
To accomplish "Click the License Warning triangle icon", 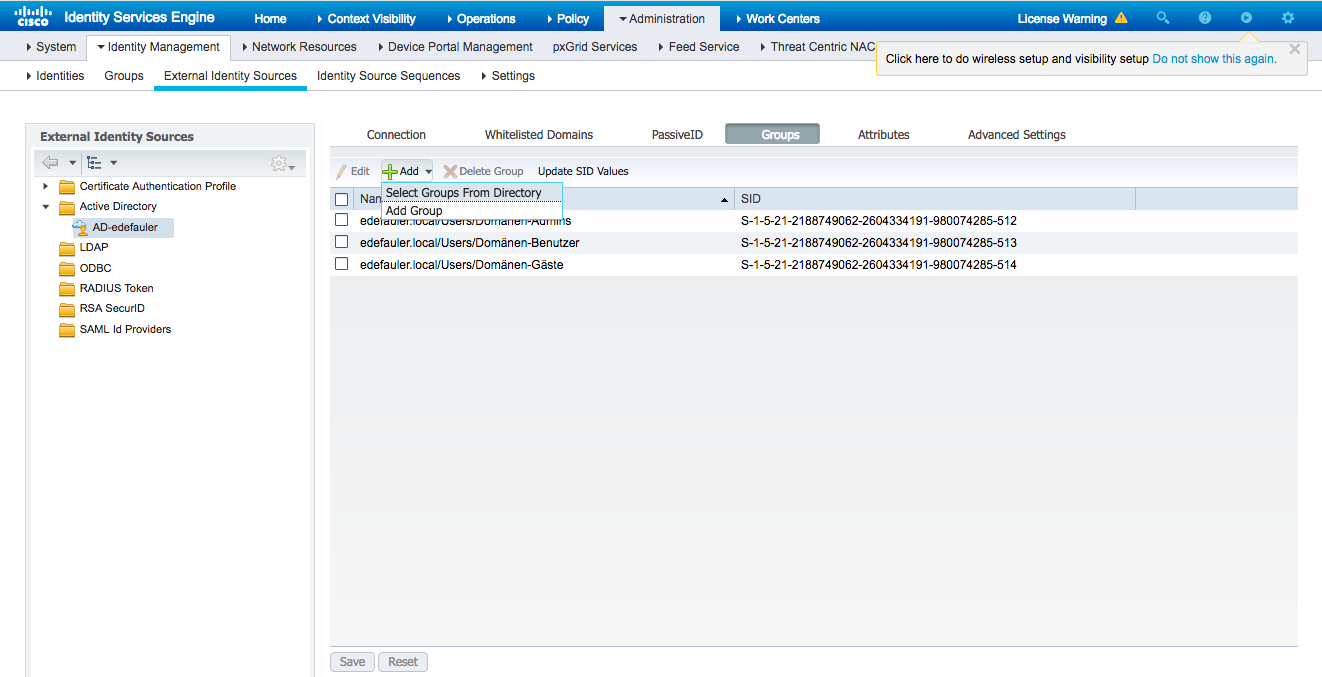I will 1121,18.
